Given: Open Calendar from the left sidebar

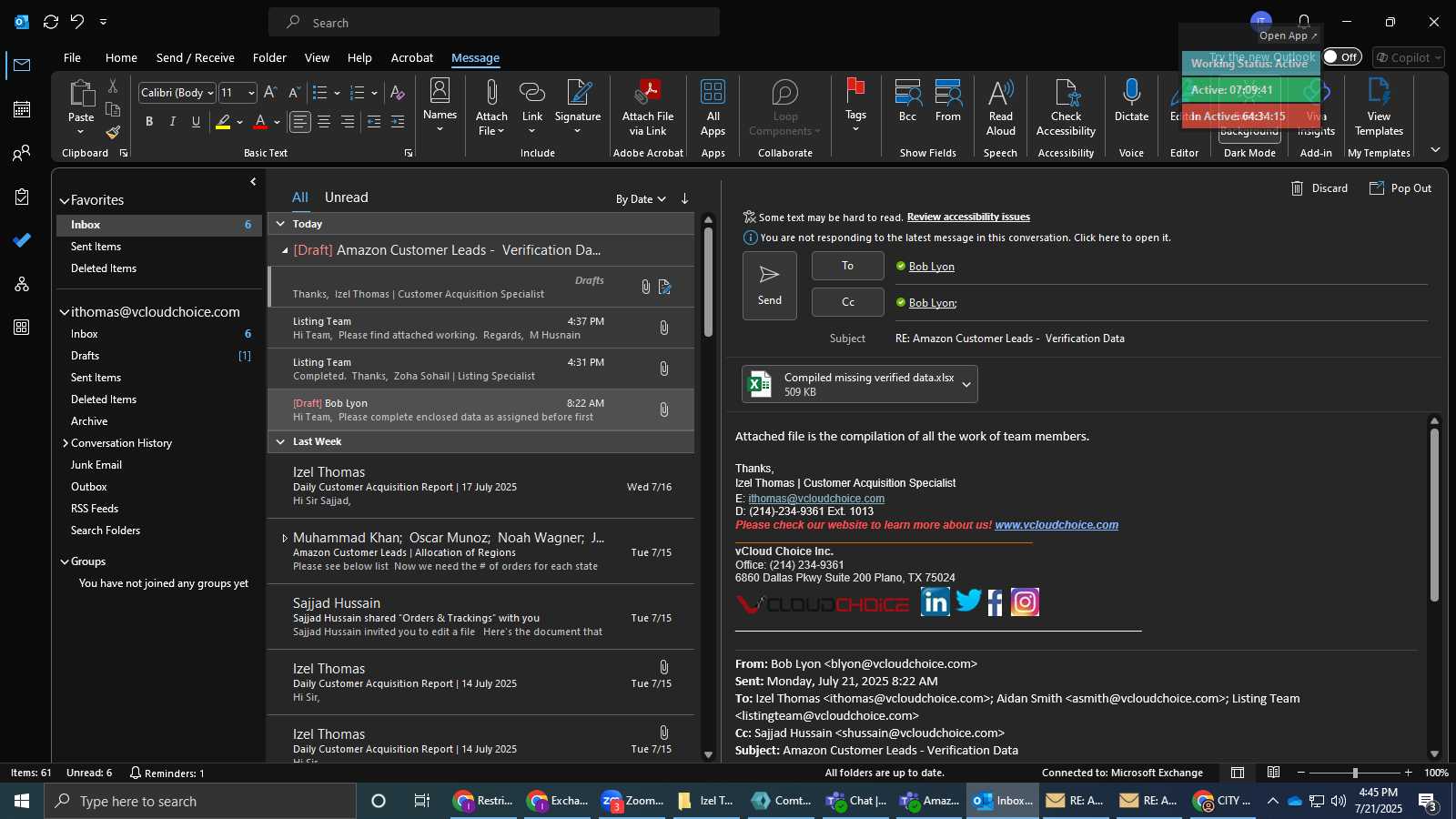Looking at the screenshot, I should 22,109.
